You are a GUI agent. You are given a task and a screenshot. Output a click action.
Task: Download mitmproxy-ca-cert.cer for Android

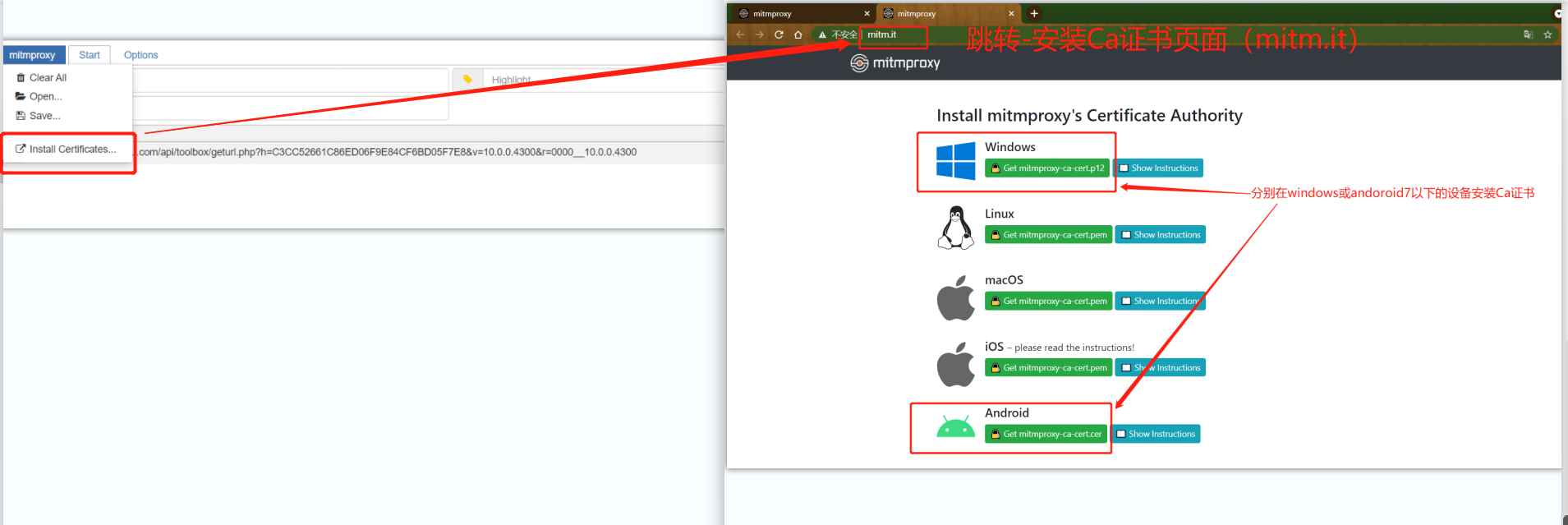click(x=1046, y=434)
